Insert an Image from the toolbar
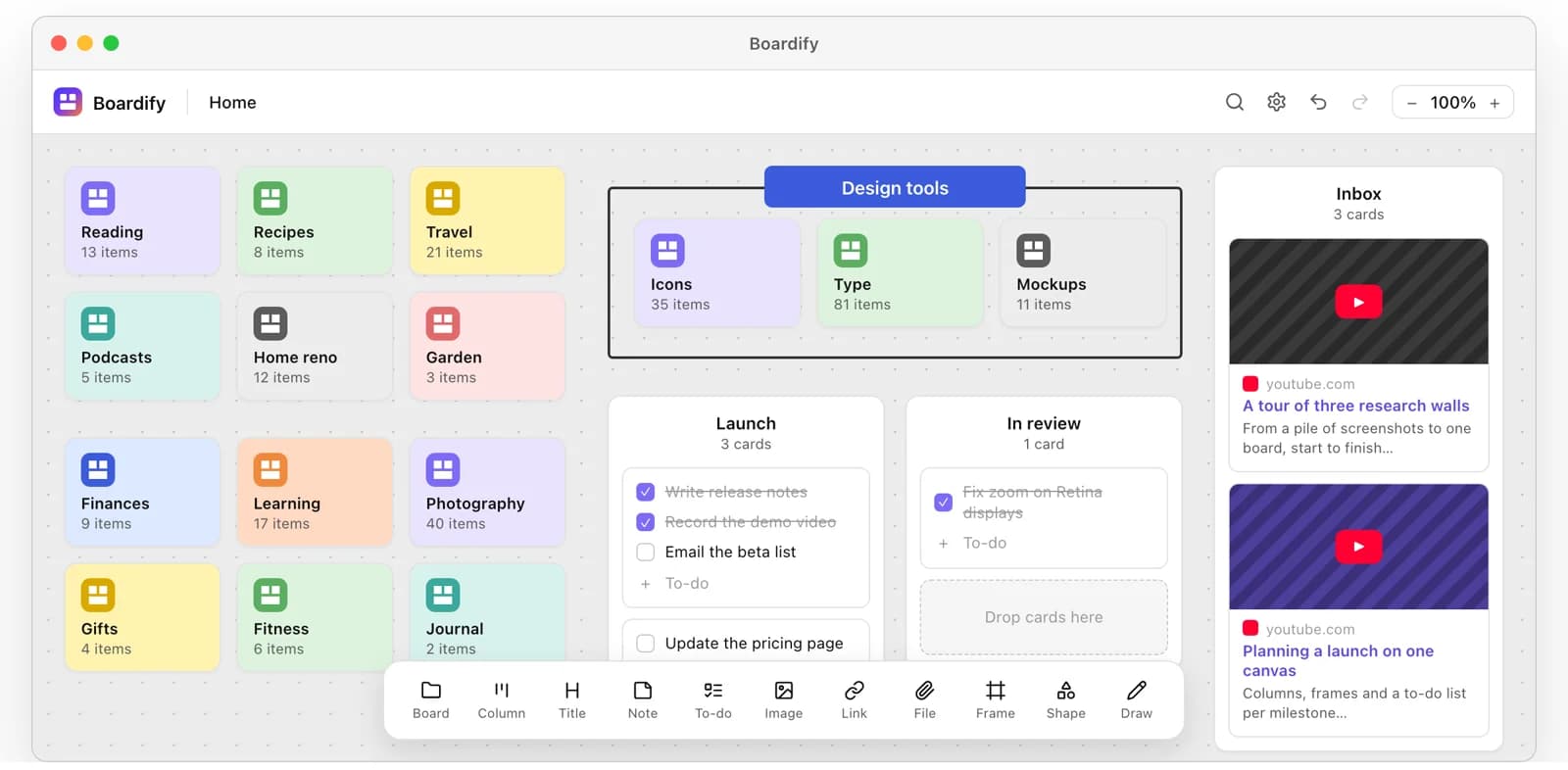Image resolution: width=1568 pixels, height=770 pixels. pyautogui.click(x=783, y=700)
